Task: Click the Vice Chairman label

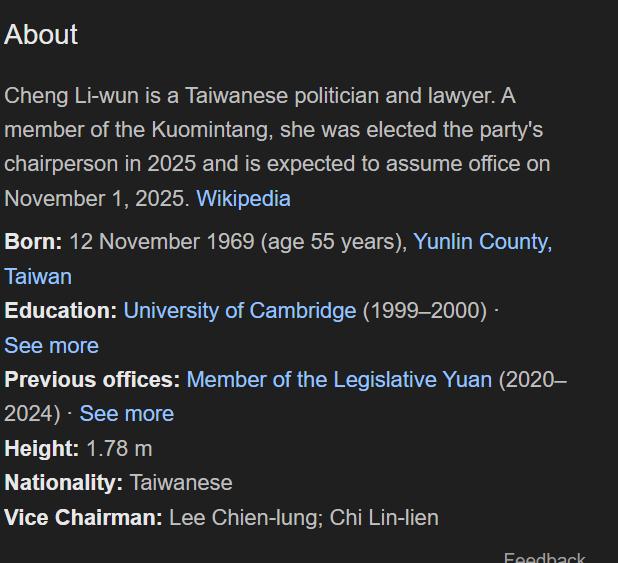Action: (x=83, y=518)
